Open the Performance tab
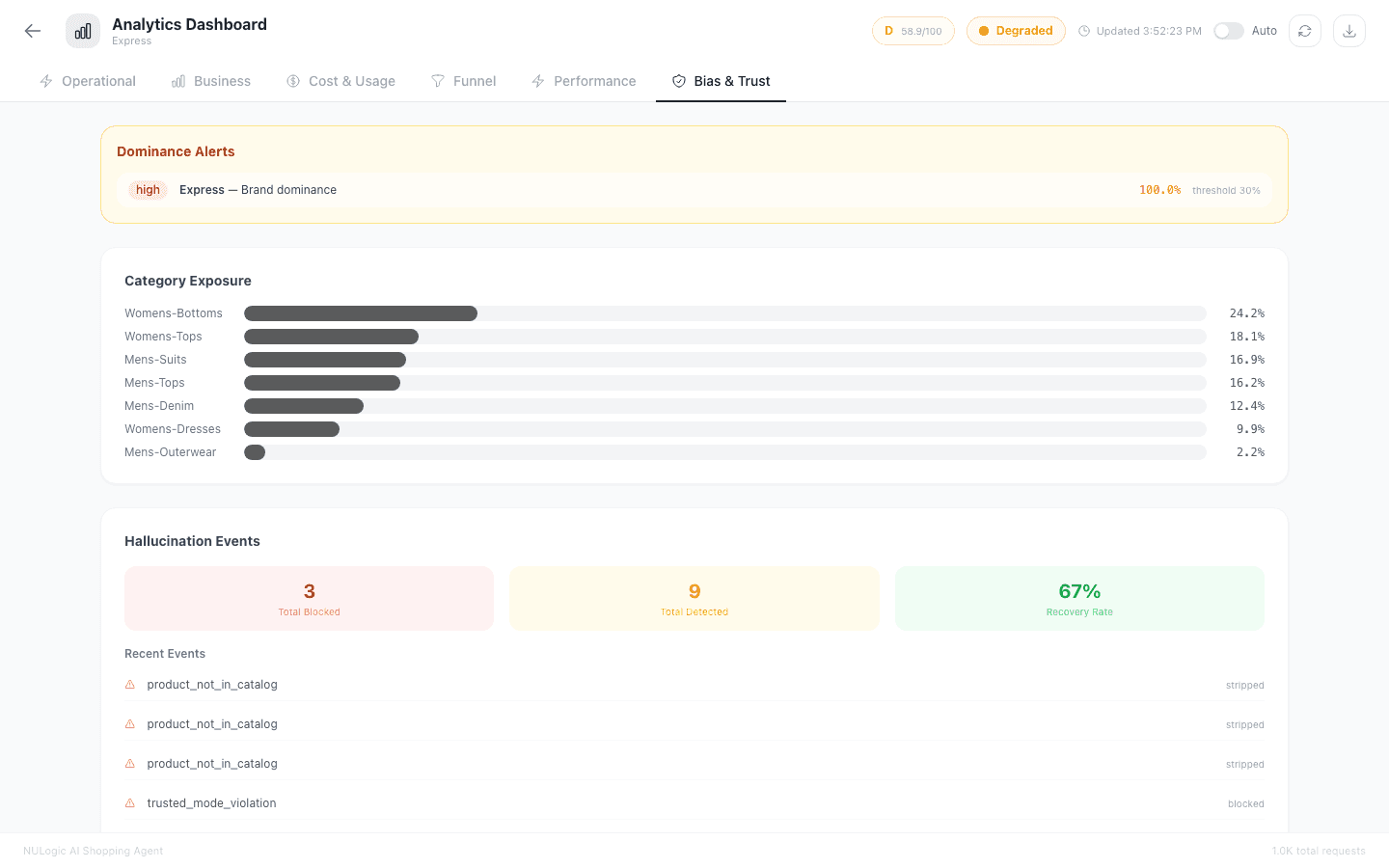Image resolution: width=1389 pixels, height=868 pixels. (x=584, y=81)
